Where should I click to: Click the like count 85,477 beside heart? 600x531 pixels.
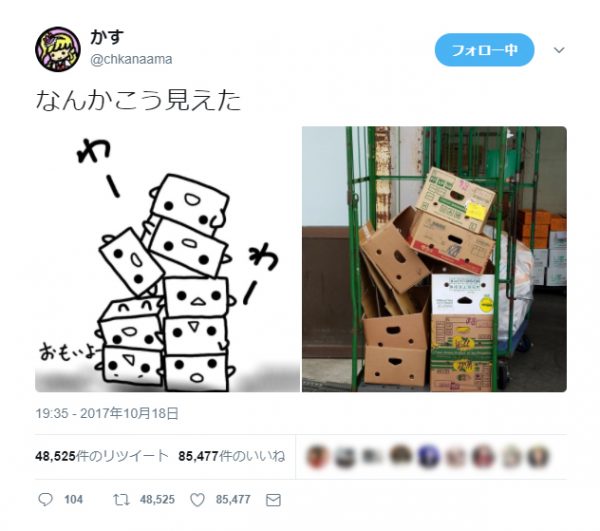[x=233, y=500]
